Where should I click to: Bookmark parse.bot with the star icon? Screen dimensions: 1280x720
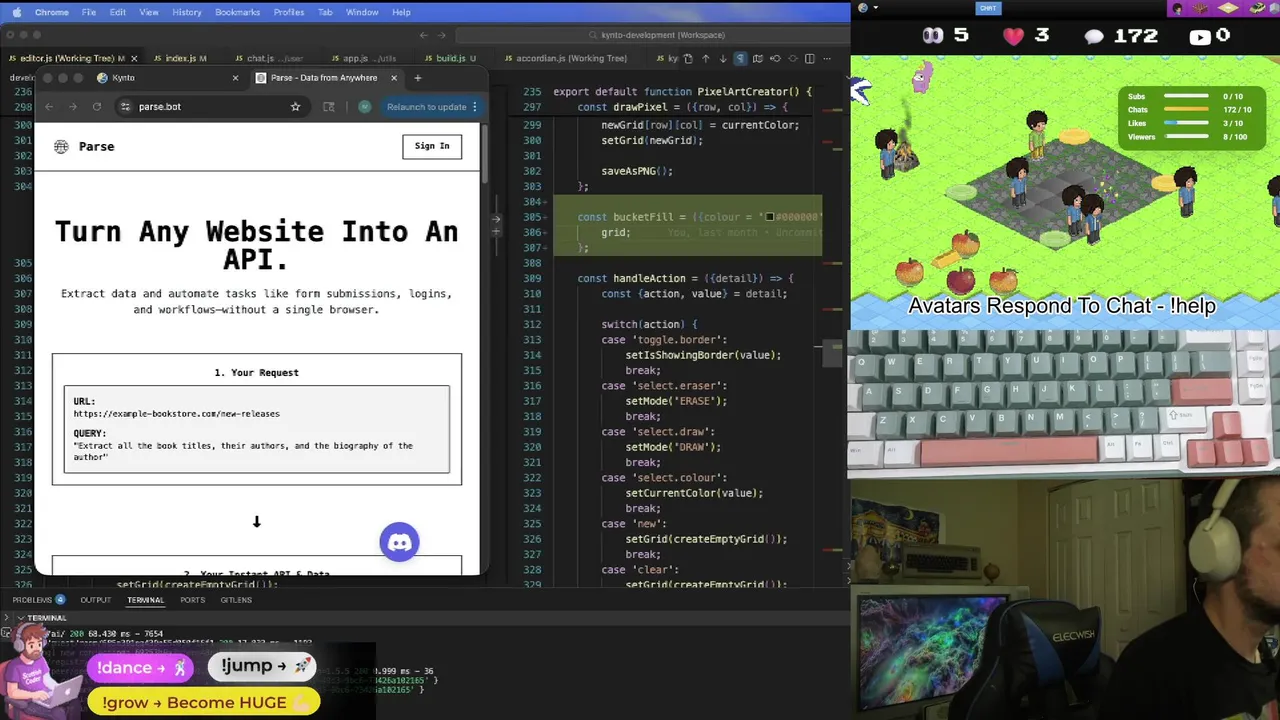pos(295,107)
